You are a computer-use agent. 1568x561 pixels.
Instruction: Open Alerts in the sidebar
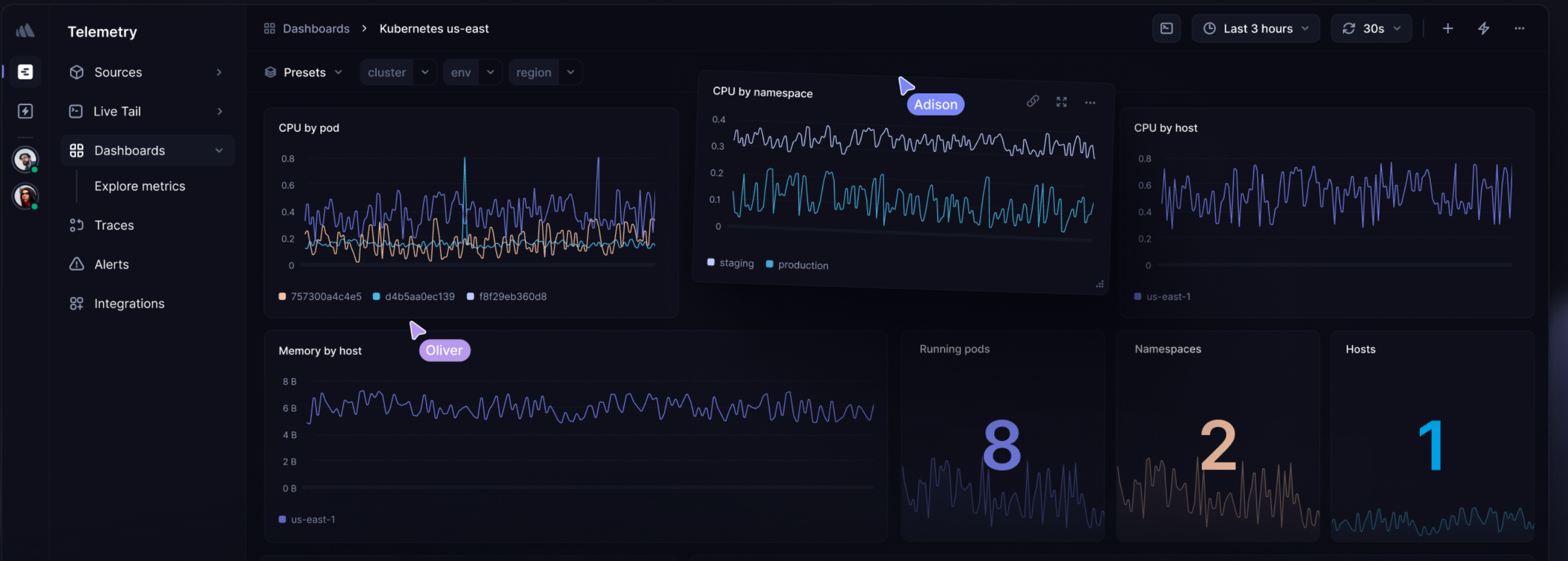point(147,264)
